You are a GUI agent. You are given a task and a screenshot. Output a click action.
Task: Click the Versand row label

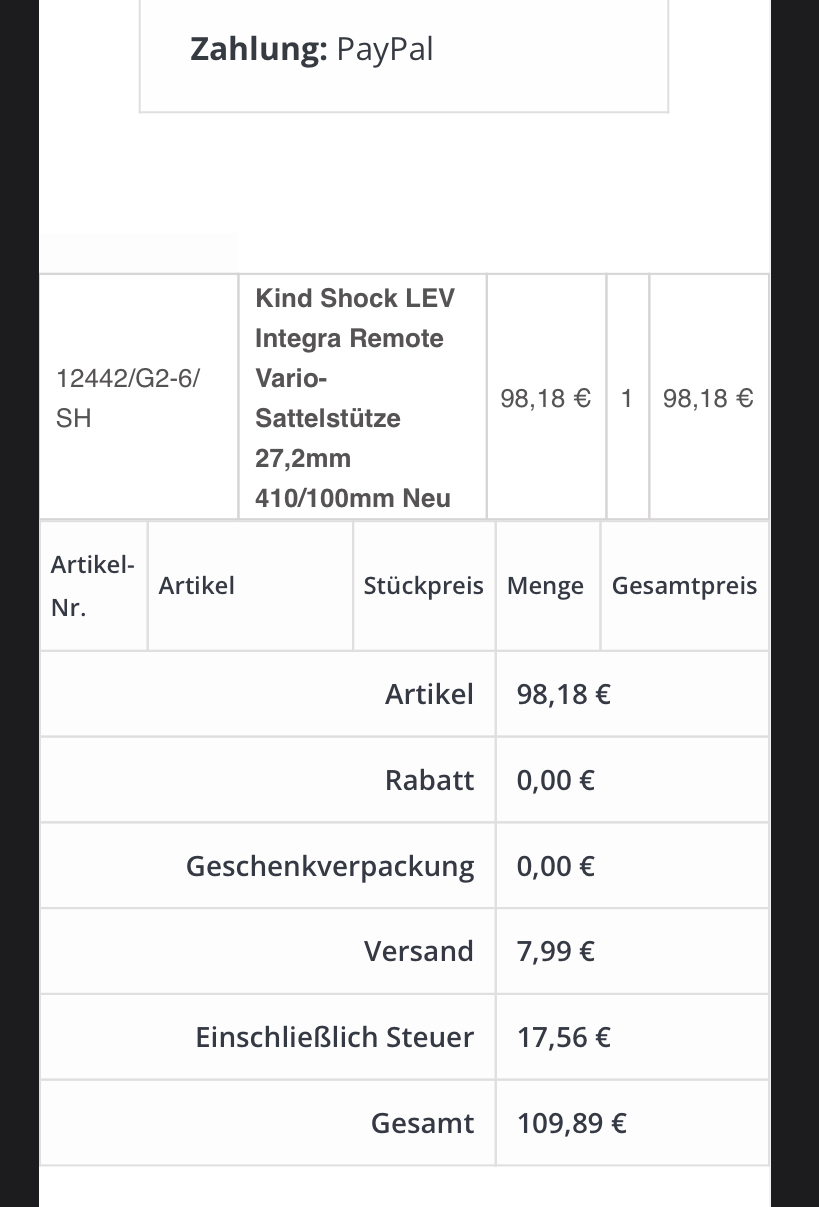point(418,951)
